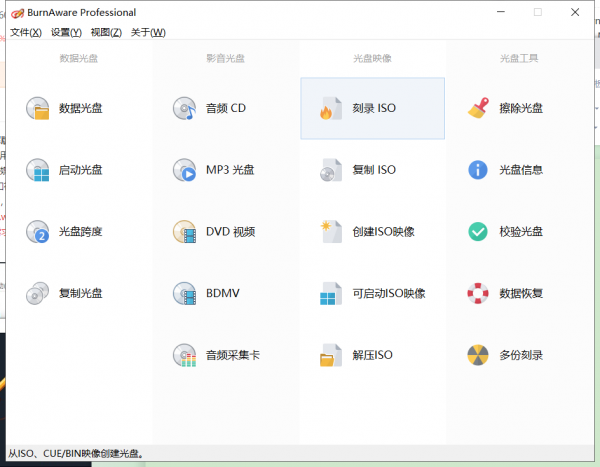Open the 关于(W) menu

pos(148,33)
